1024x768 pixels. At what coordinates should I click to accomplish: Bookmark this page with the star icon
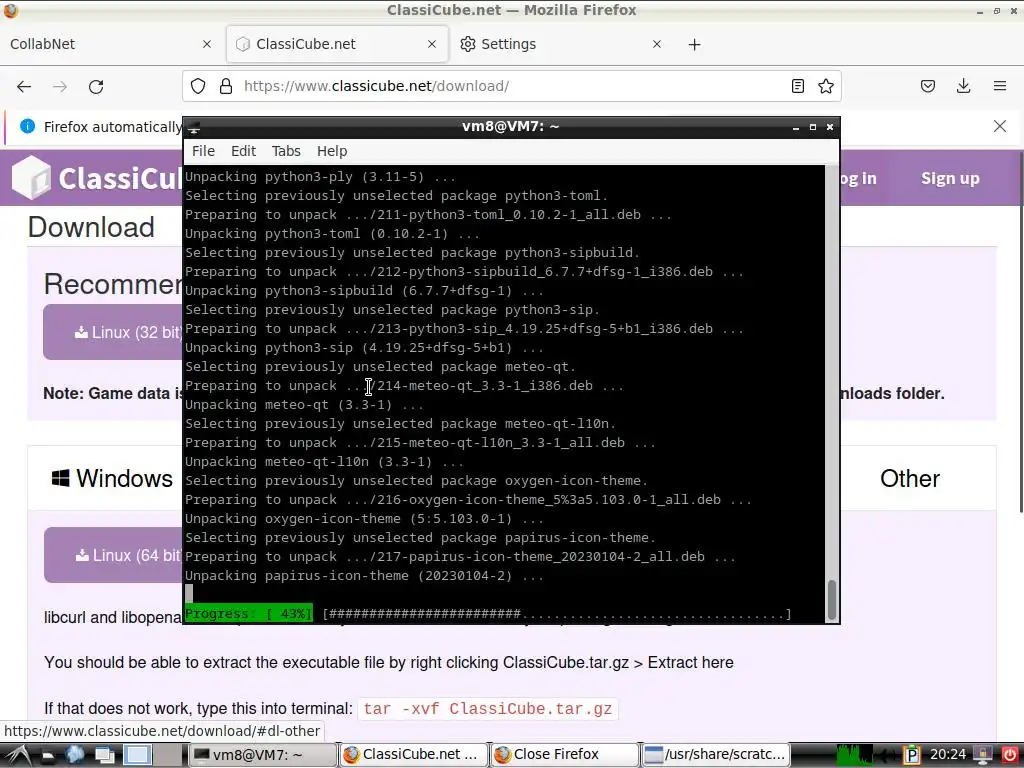pos(826,86)
